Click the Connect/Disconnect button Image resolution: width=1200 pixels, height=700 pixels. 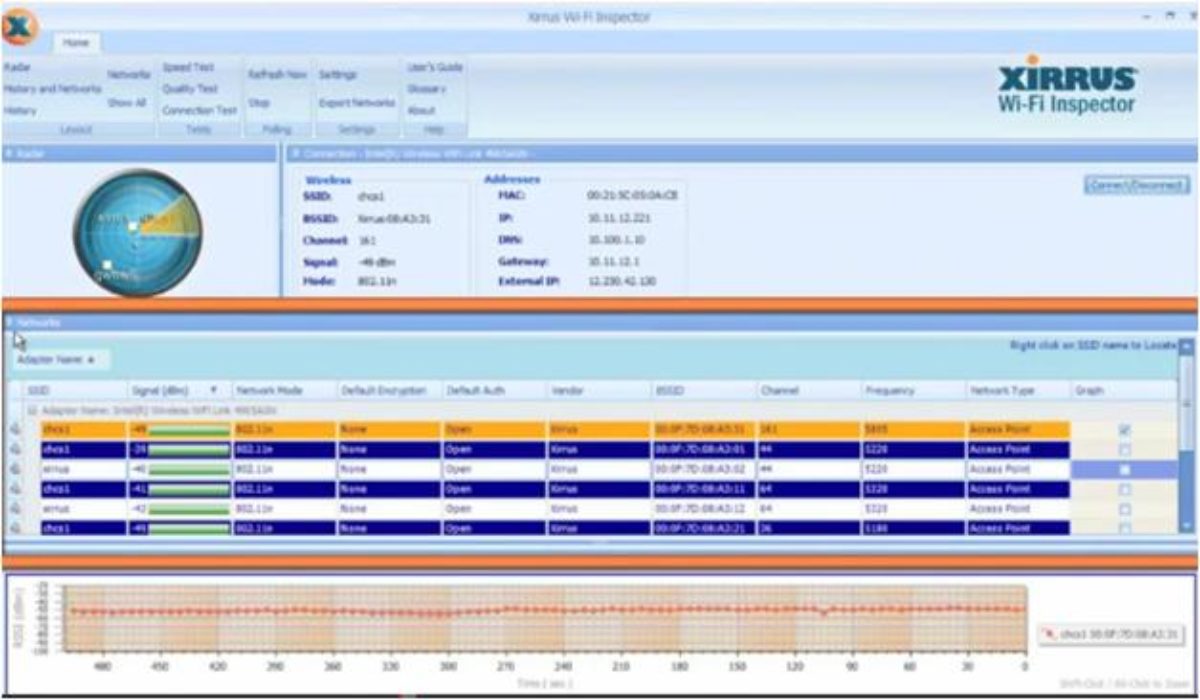[x=1137, y=185]
